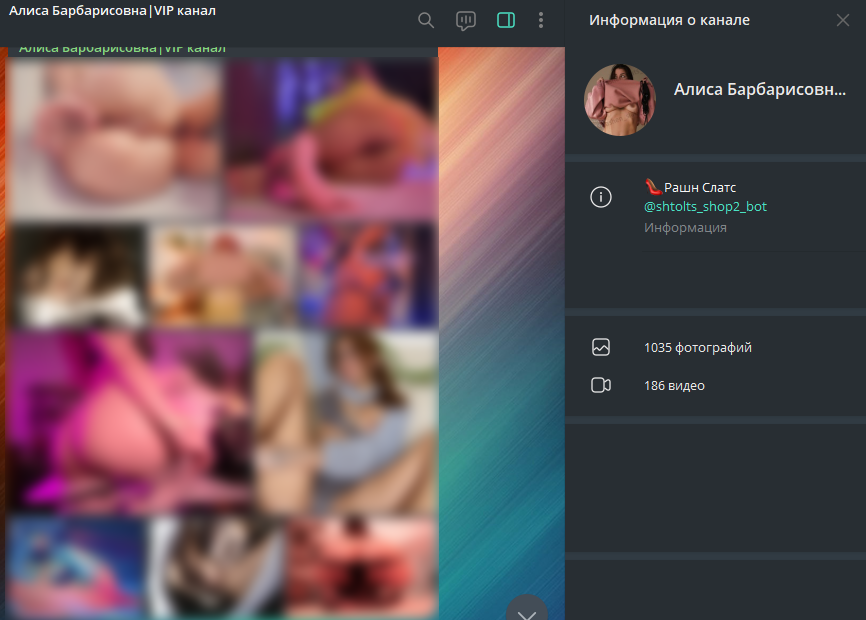Click the video camera icon beside 186 видео

(x=600, y=386)
